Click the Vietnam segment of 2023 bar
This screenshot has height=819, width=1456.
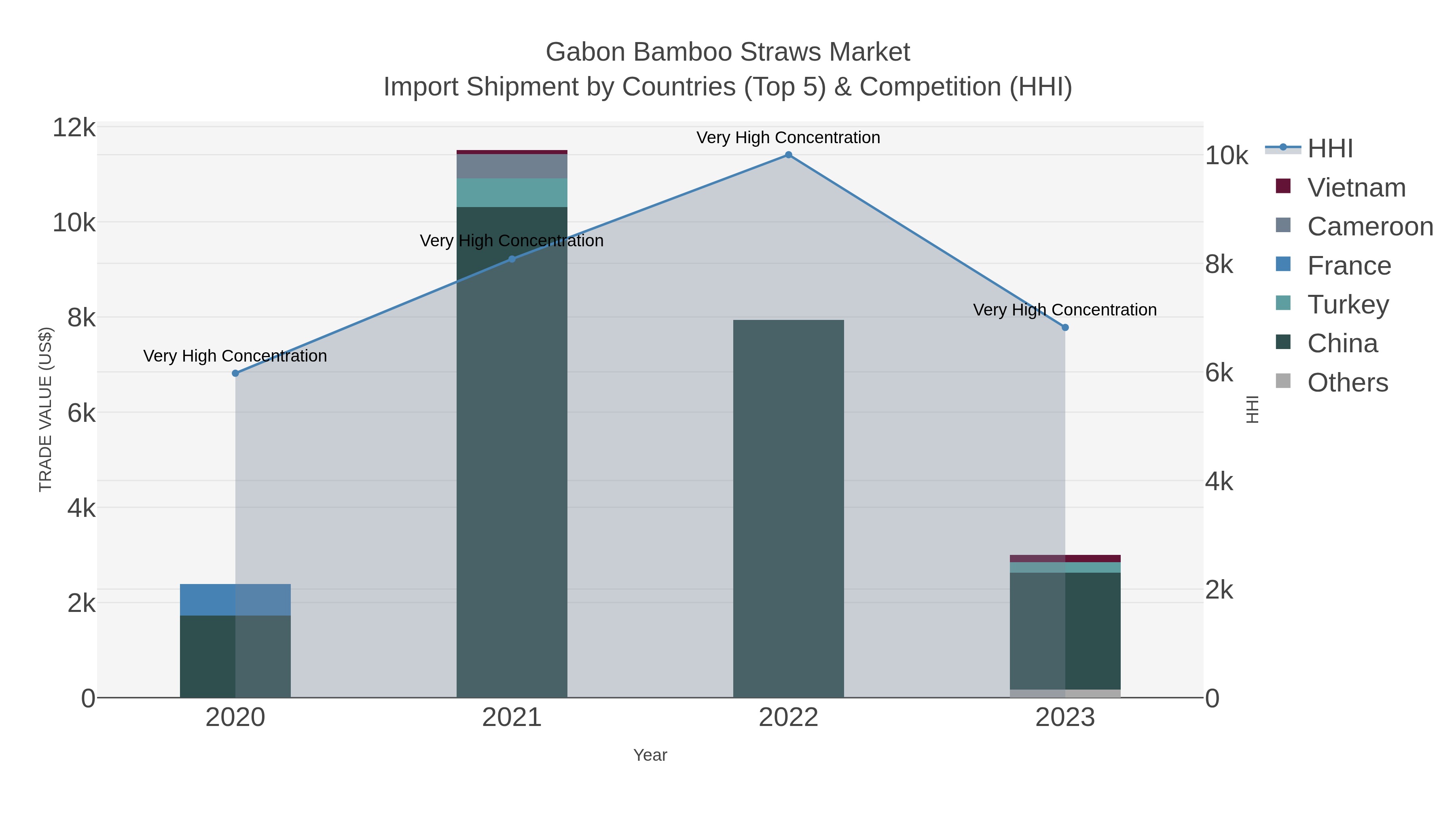[1065, 559]
